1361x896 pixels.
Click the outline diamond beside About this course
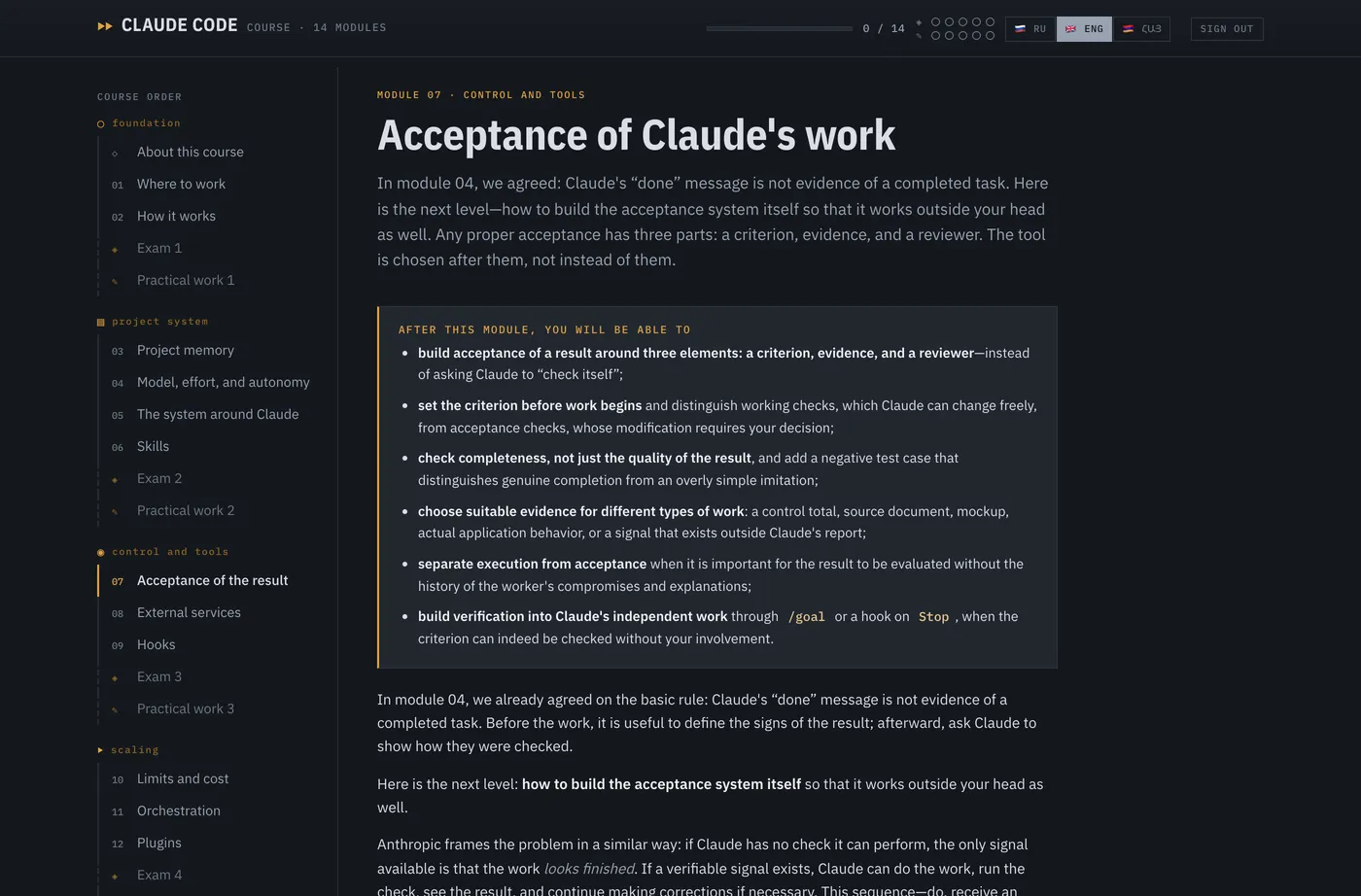tap(115, 154)
